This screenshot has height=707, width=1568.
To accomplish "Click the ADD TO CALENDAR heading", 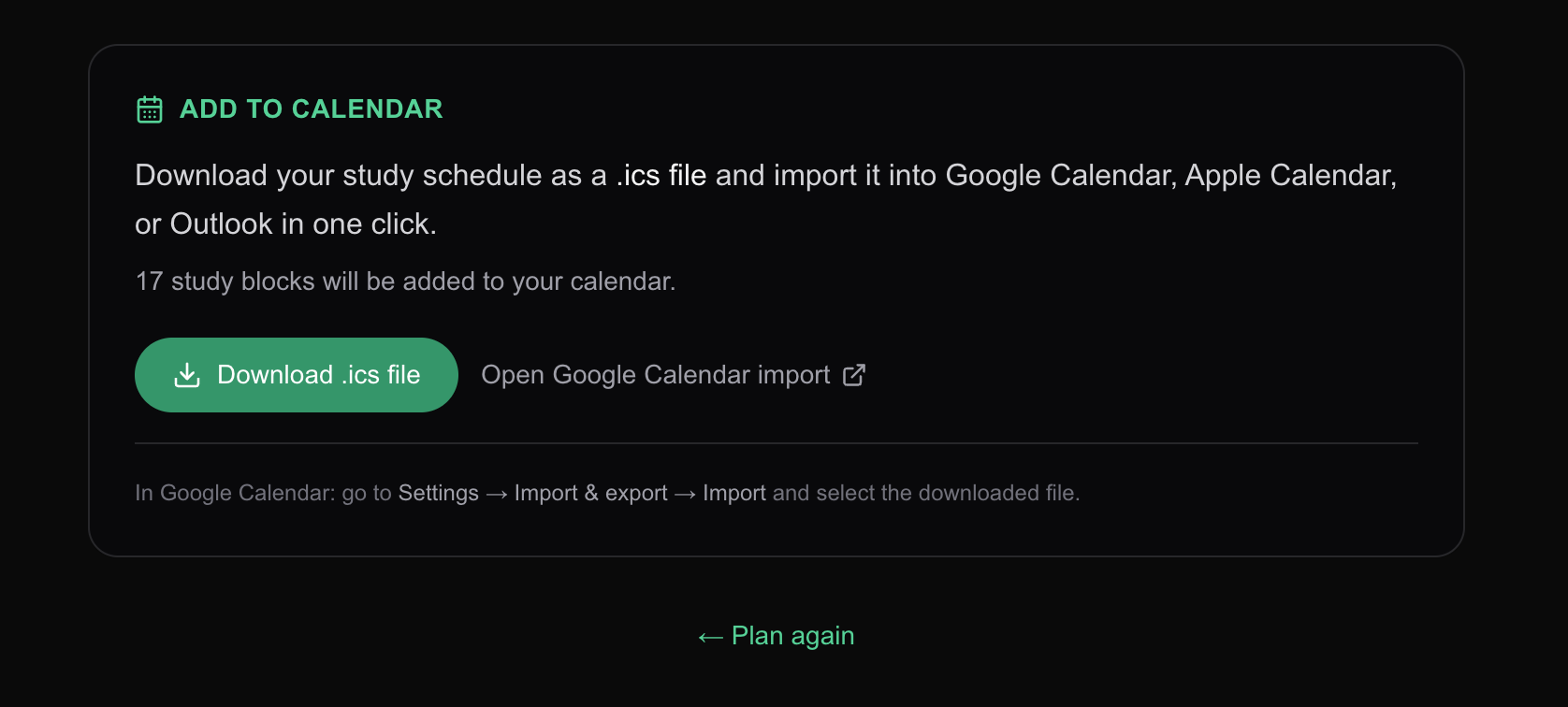I will (312, 109).
